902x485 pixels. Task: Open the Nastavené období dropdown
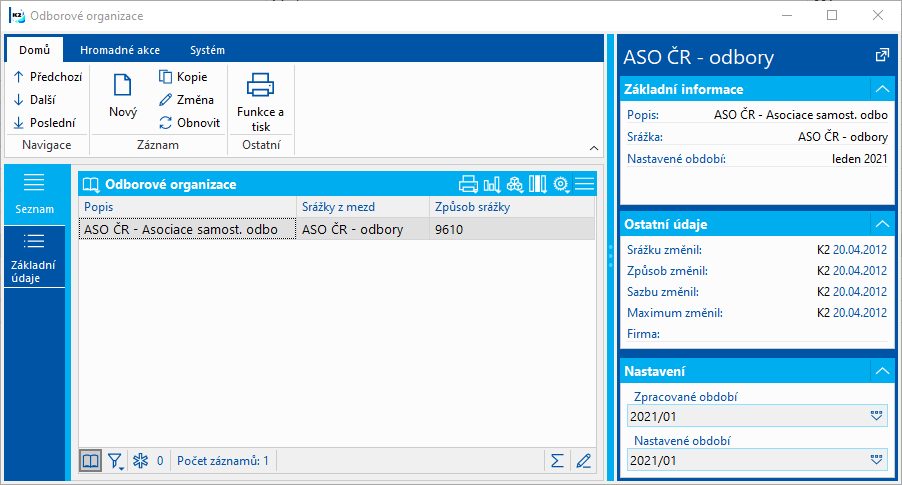[876, 460]
